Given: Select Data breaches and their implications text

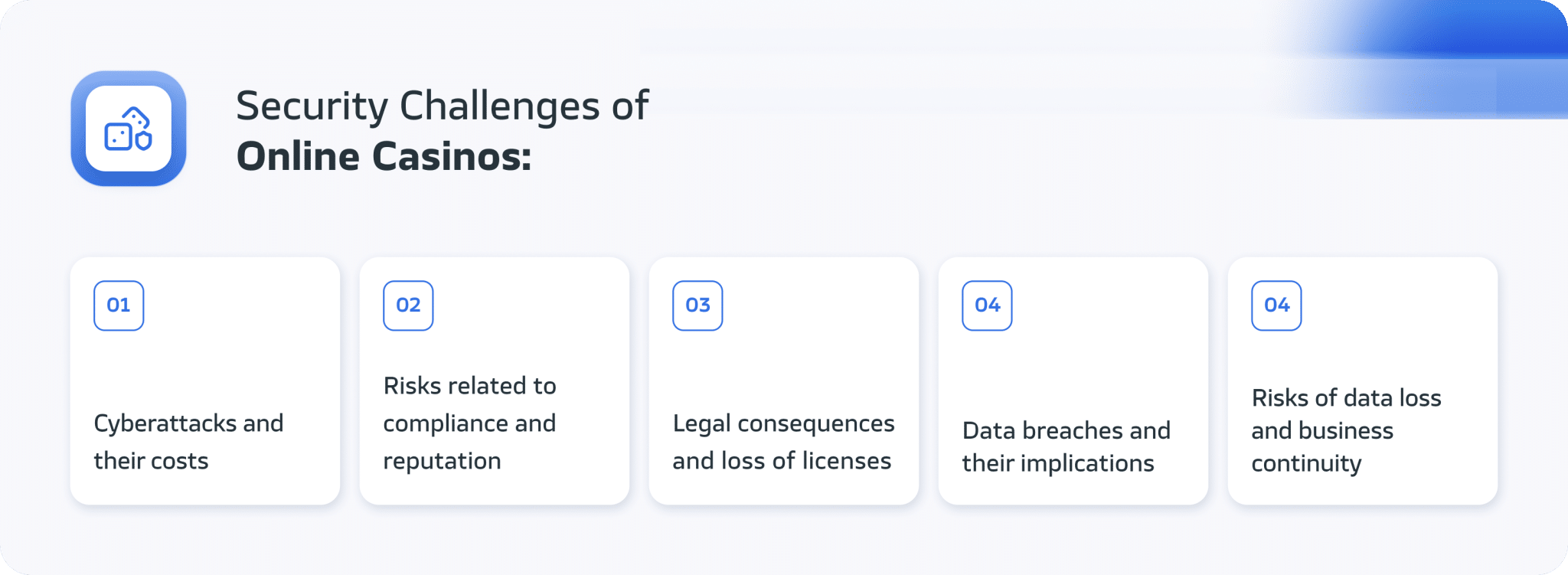Looking at the screenshot, I should [x=1066, y=446].
